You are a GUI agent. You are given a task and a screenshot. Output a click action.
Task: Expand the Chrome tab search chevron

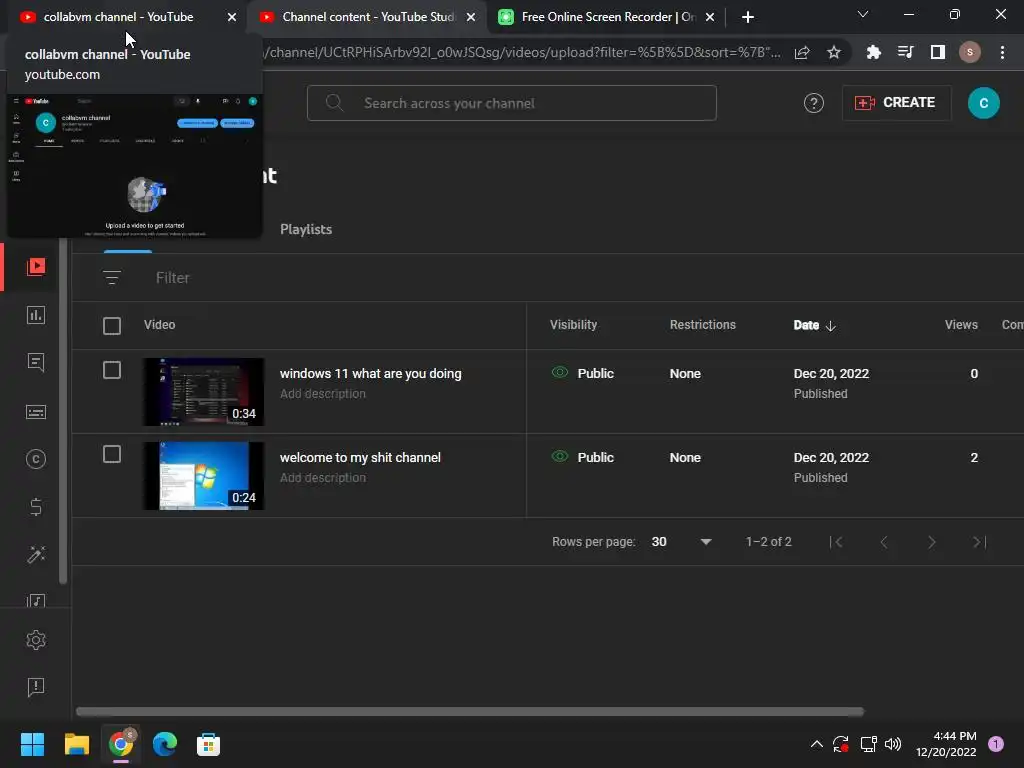click(x=863, y=14)
